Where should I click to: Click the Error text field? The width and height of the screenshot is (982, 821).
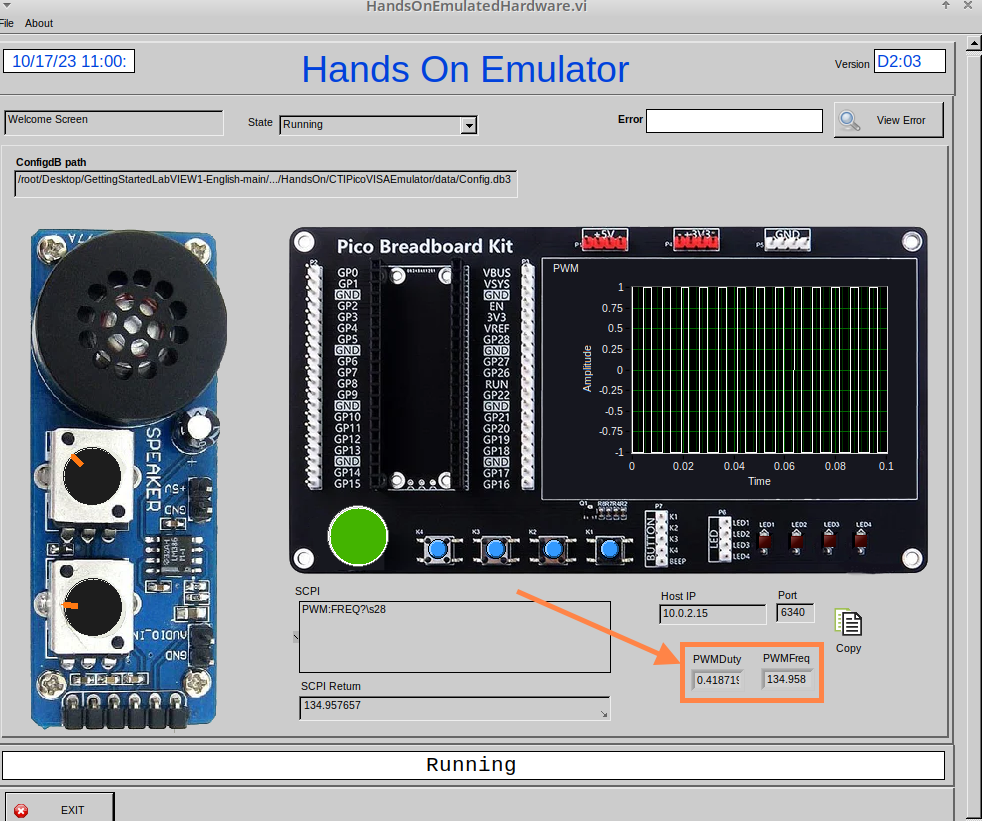point(734,121)
